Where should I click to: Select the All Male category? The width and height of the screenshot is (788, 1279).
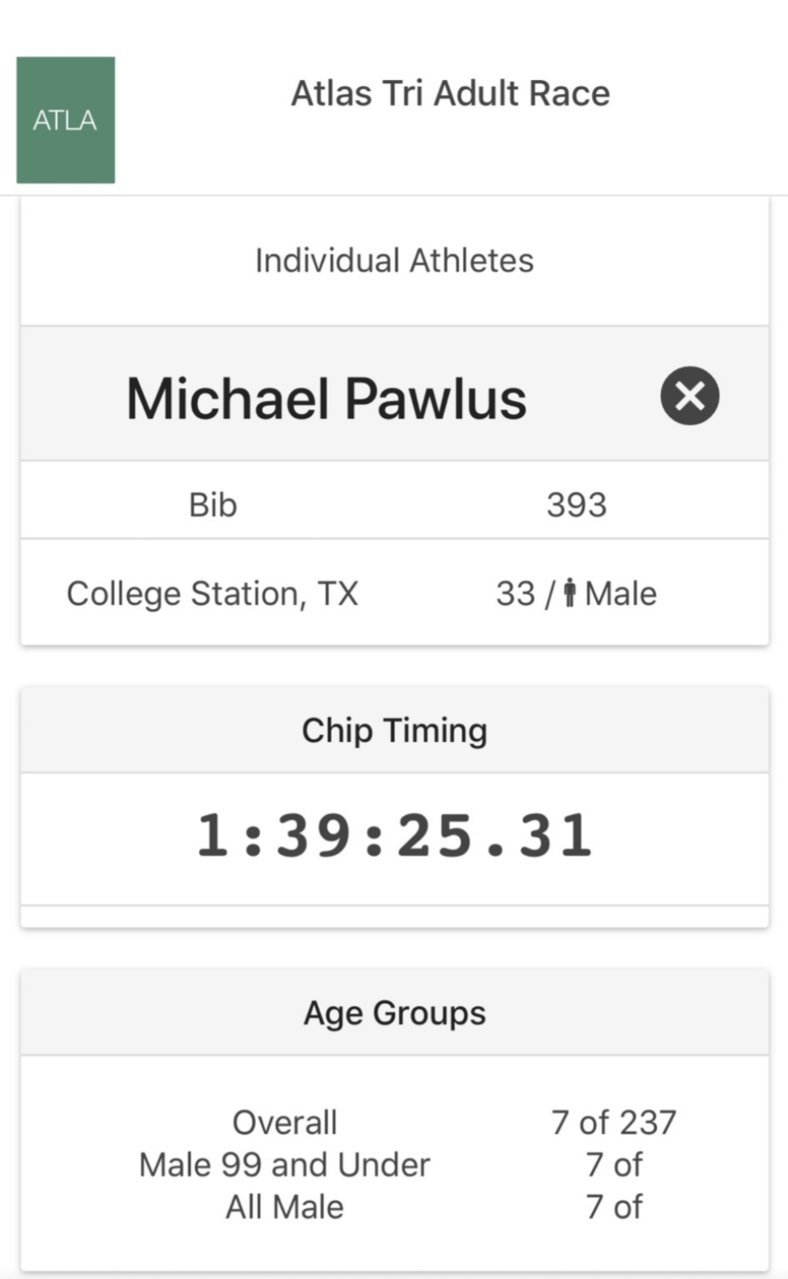[x=285, y=1206]
